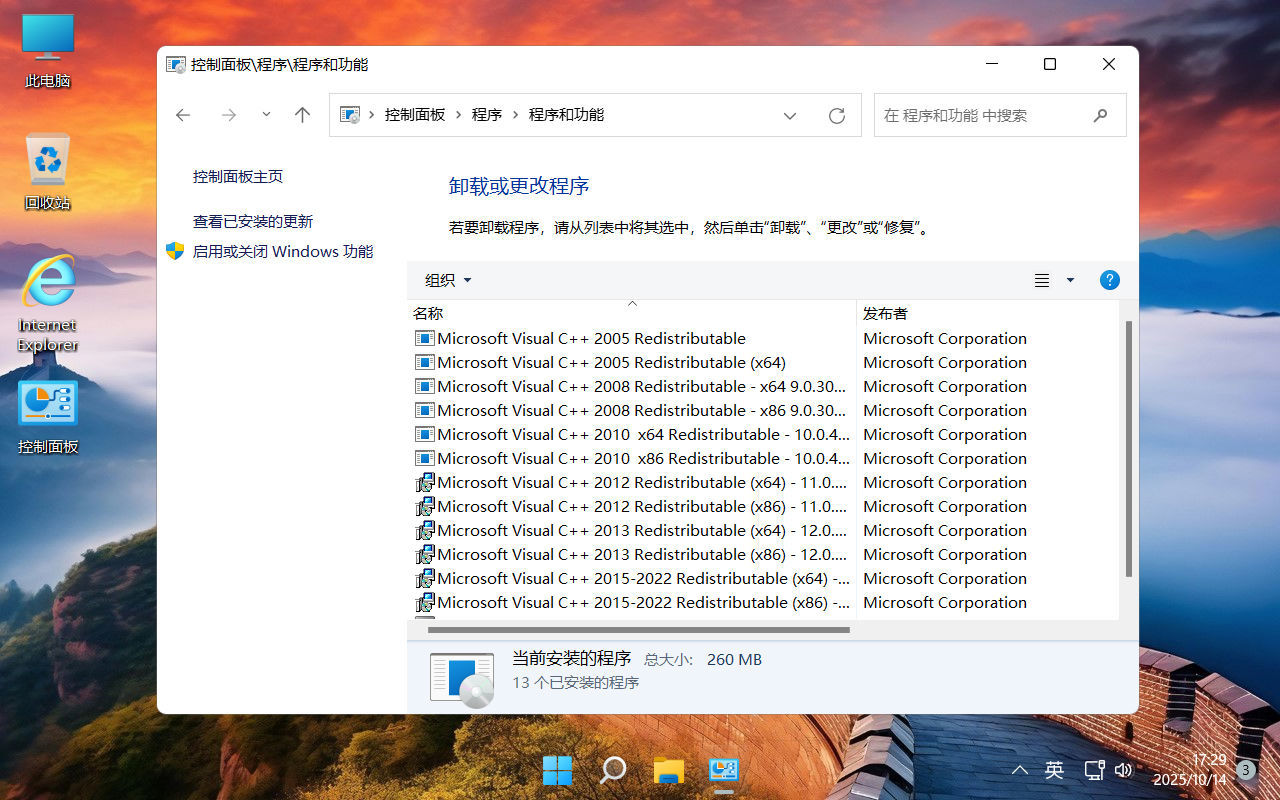
Task: Open the view options dropdown arrow
Action: [x=1070, y=280]
